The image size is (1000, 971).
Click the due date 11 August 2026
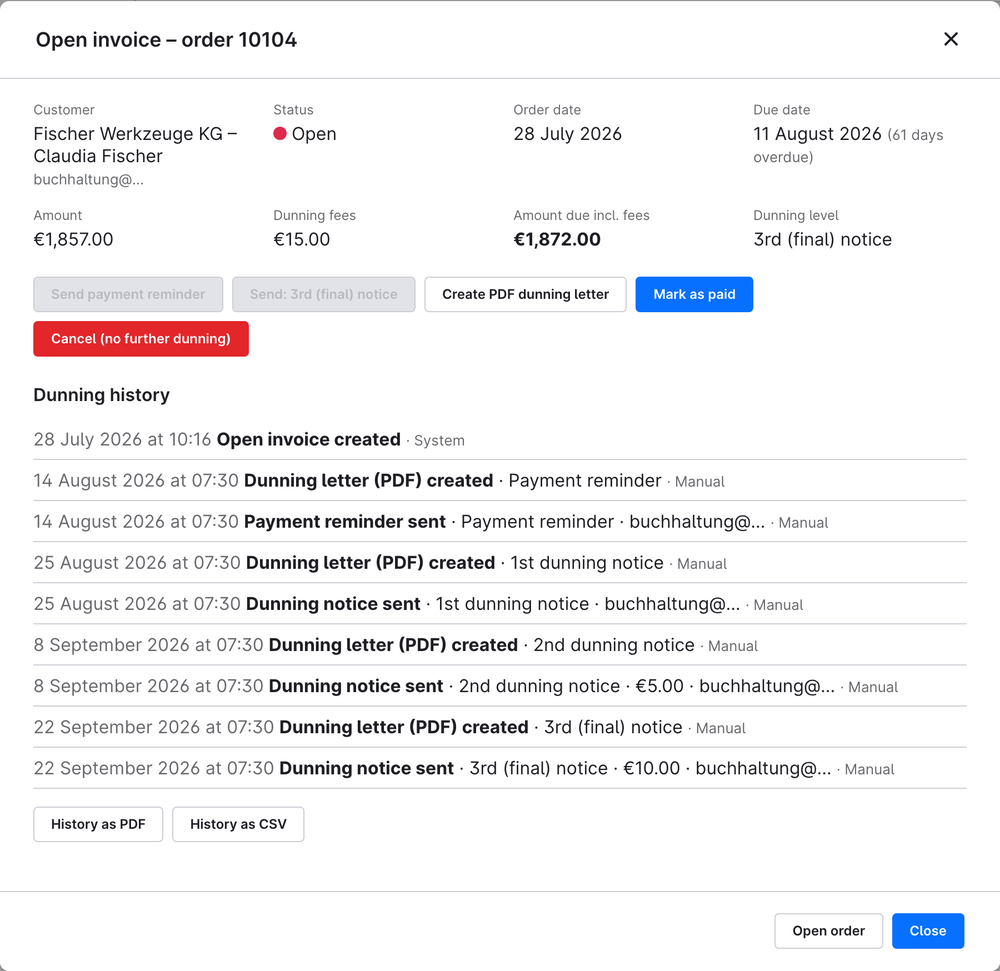pyautogui.click(x=817, y=134)
